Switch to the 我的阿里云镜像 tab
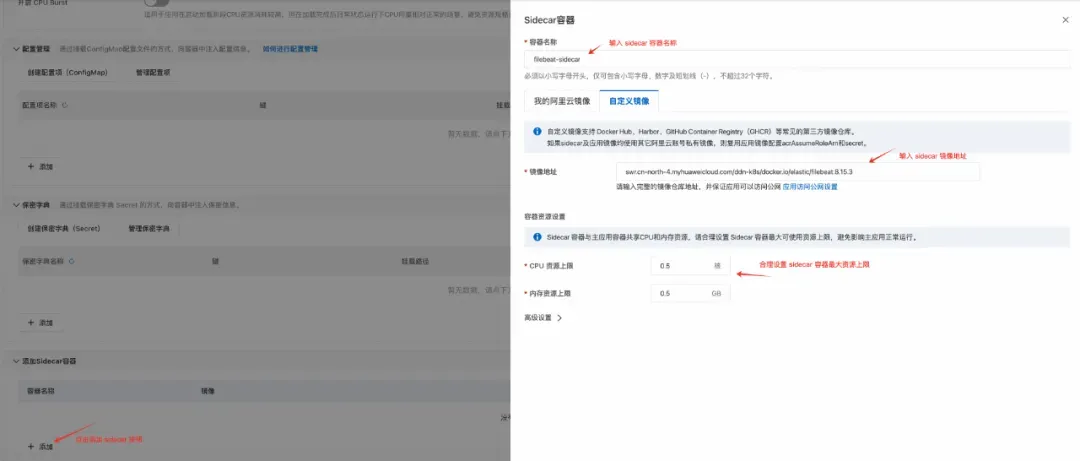This screenshot has width=1080, height=461. pyautogui.click(x=561, y=101)
